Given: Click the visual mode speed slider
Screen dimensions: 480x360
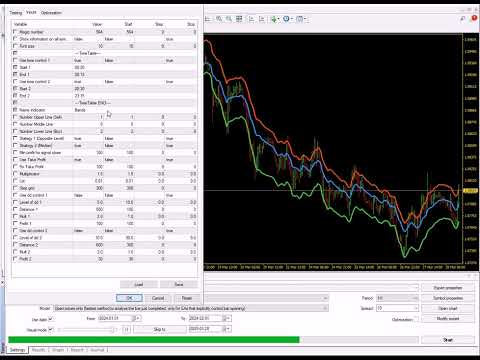Looking at the screenshot, I should tap(87, 330).
